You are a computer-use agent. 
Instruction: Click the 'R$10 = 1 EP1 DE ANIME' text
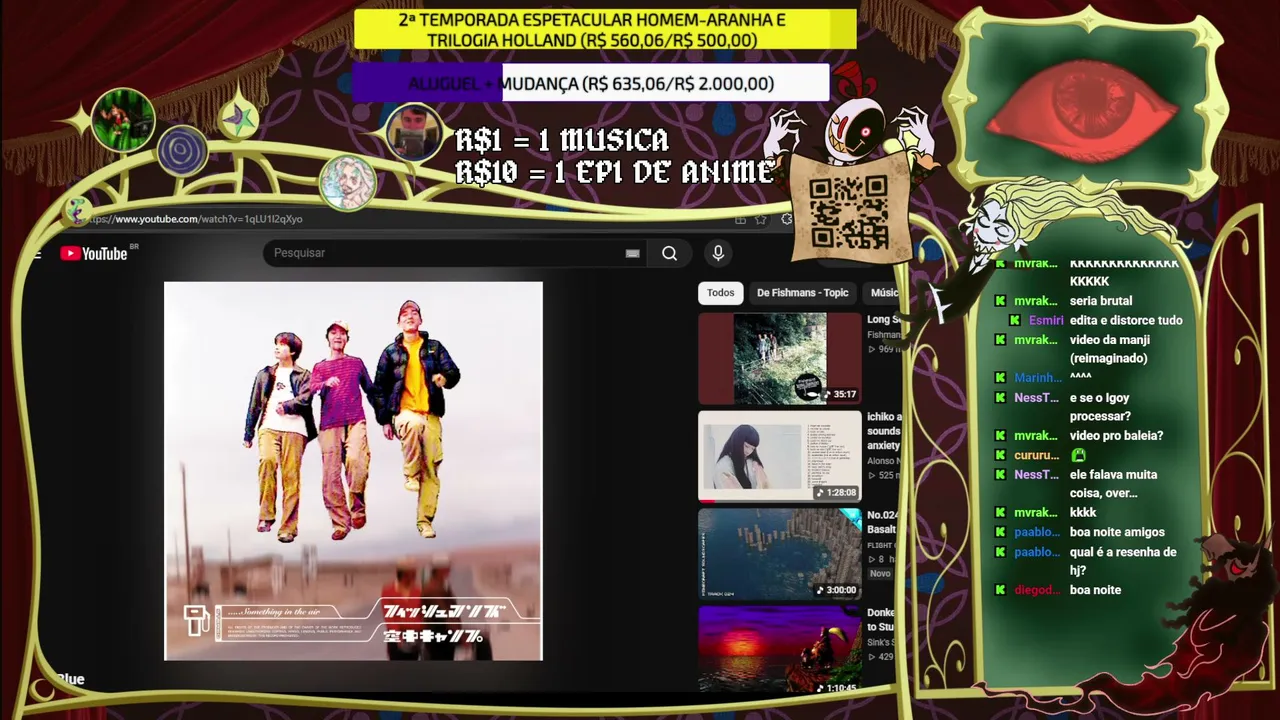coord(614,172)
